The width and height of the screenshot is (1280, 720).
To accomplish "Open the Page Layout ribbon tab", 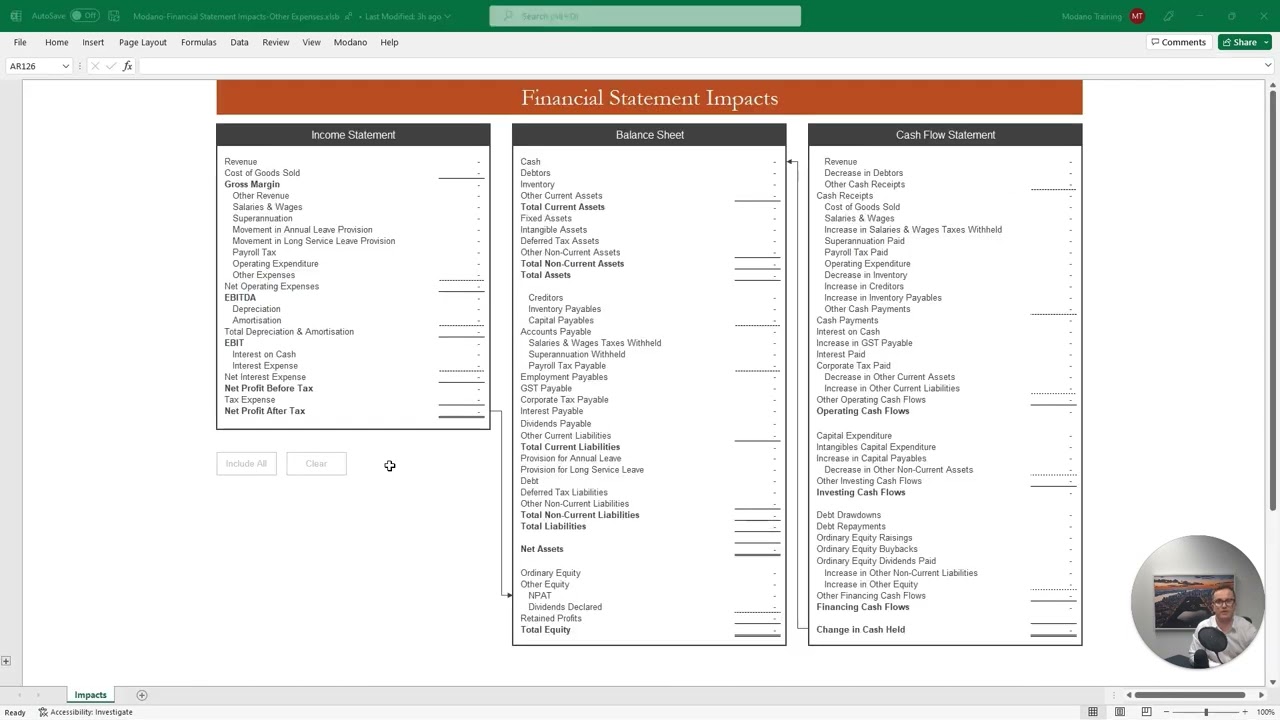I will (143, 42).
